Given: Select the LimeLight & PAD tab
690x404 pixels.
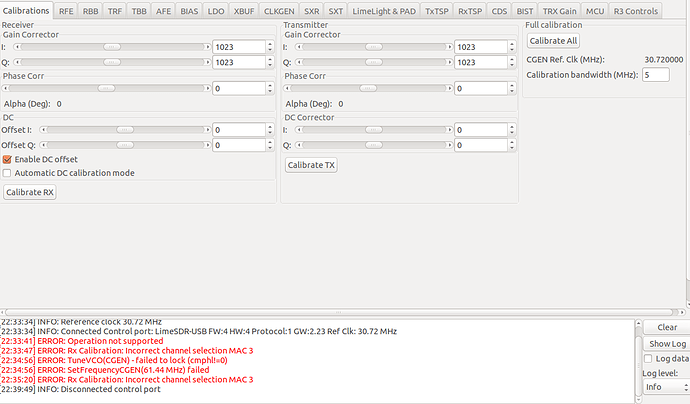Looking at the screenshot, I should [384, 11].
